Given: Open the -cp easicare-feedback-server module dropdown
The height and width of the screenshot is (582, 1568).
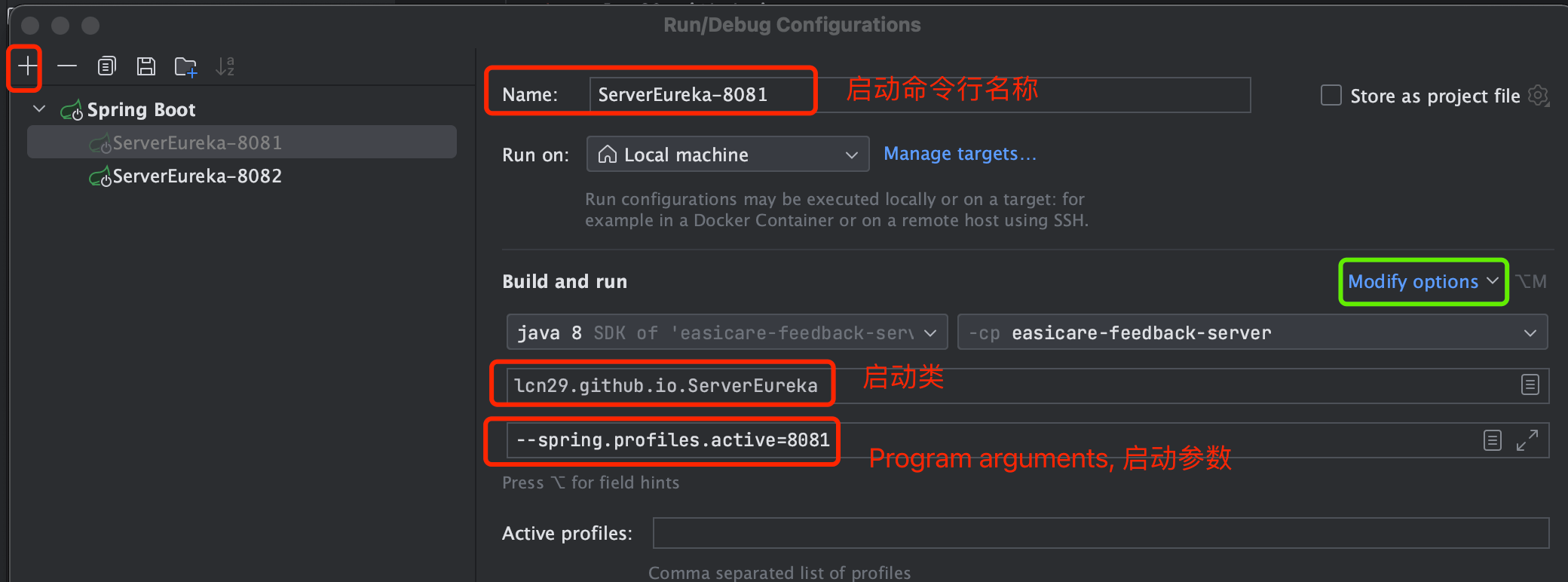Looking at the screenshot, I should [1252, 332].
